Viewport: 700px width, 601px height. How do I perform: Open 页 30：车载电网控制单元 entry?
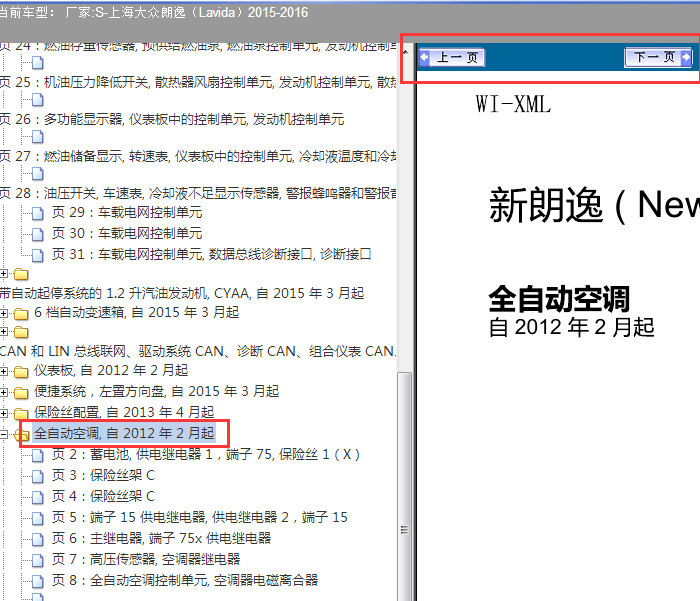tap(127, 233)
